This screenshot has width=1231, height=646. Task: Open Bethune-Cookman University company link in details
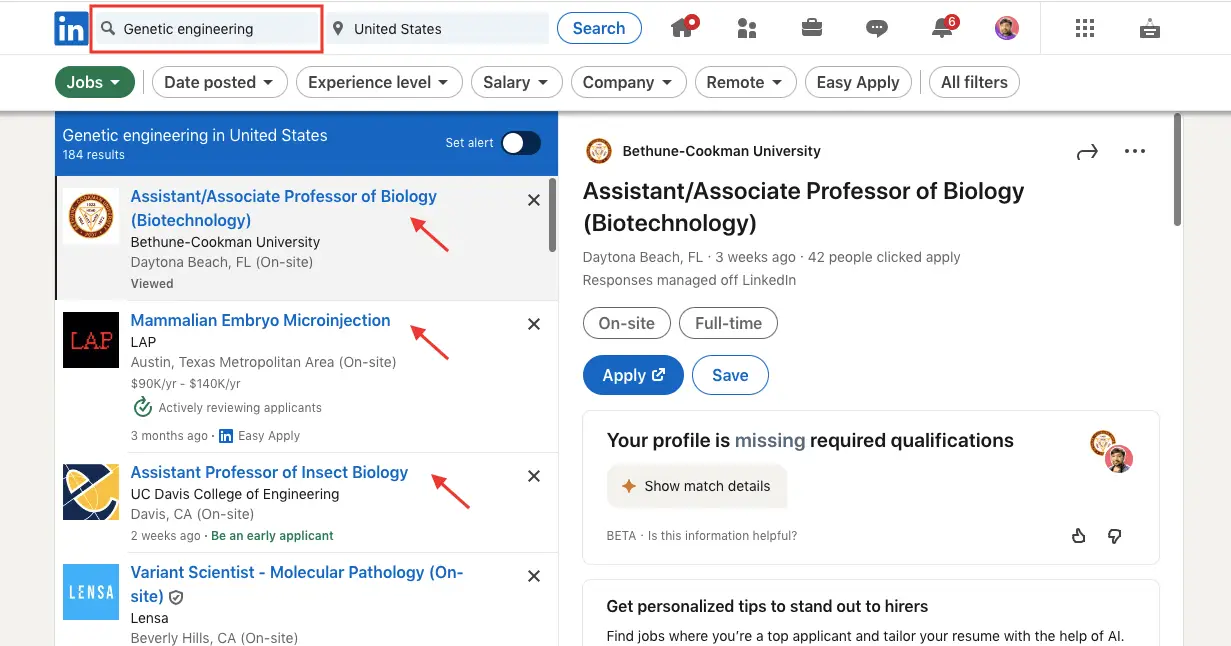721,151
